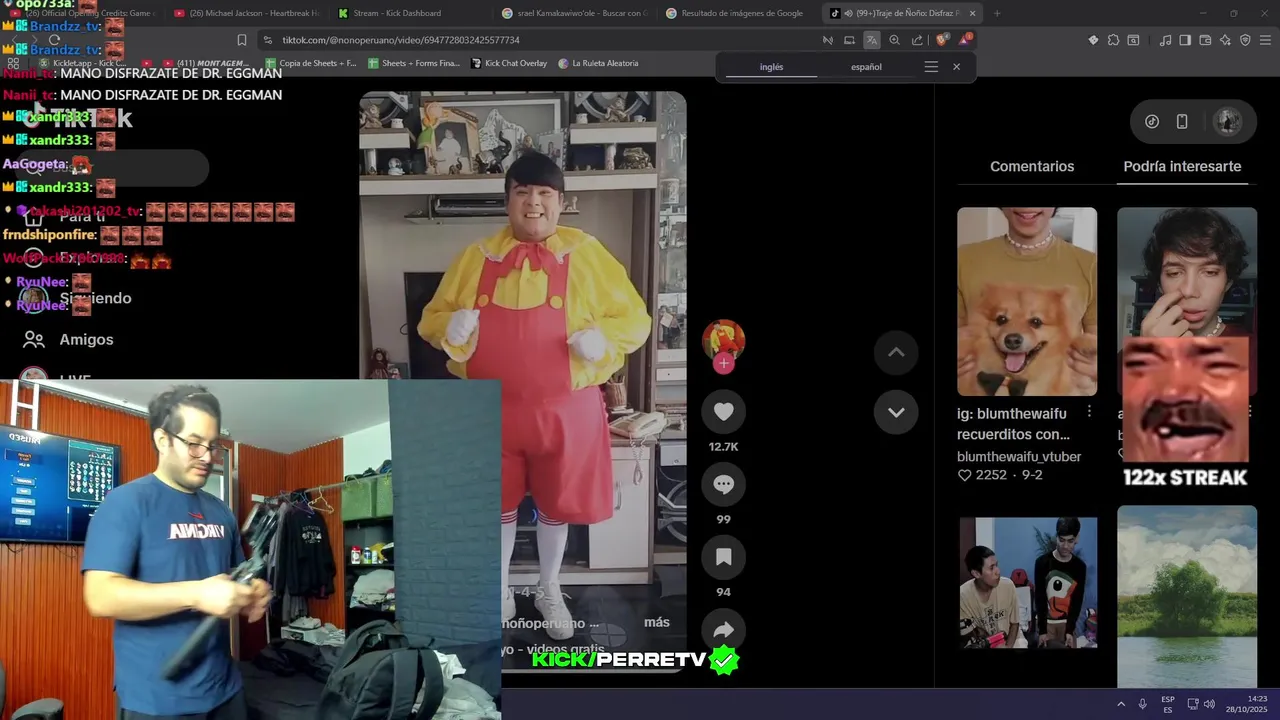Open TikTok profile avatar top right
This screenshot has width=1280, height=720.
pyautogui.click(x=1227, y=121)
